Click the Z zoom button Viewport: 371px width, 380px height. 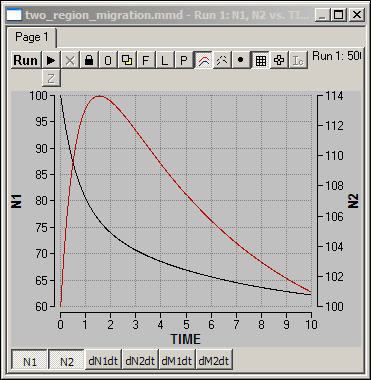tap(51, 78)
